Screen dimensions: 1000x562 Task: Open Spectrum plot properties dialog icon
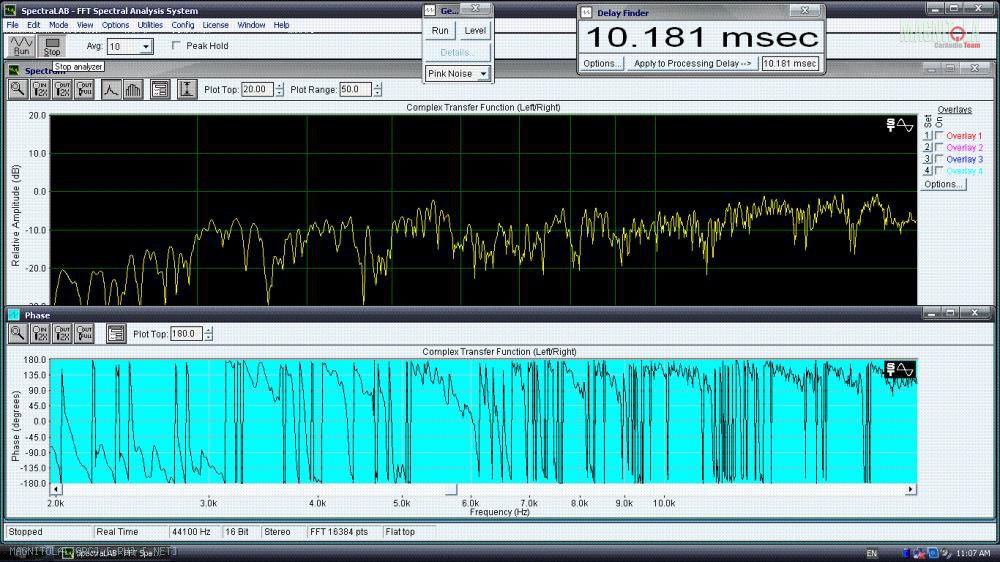[160, 89]
